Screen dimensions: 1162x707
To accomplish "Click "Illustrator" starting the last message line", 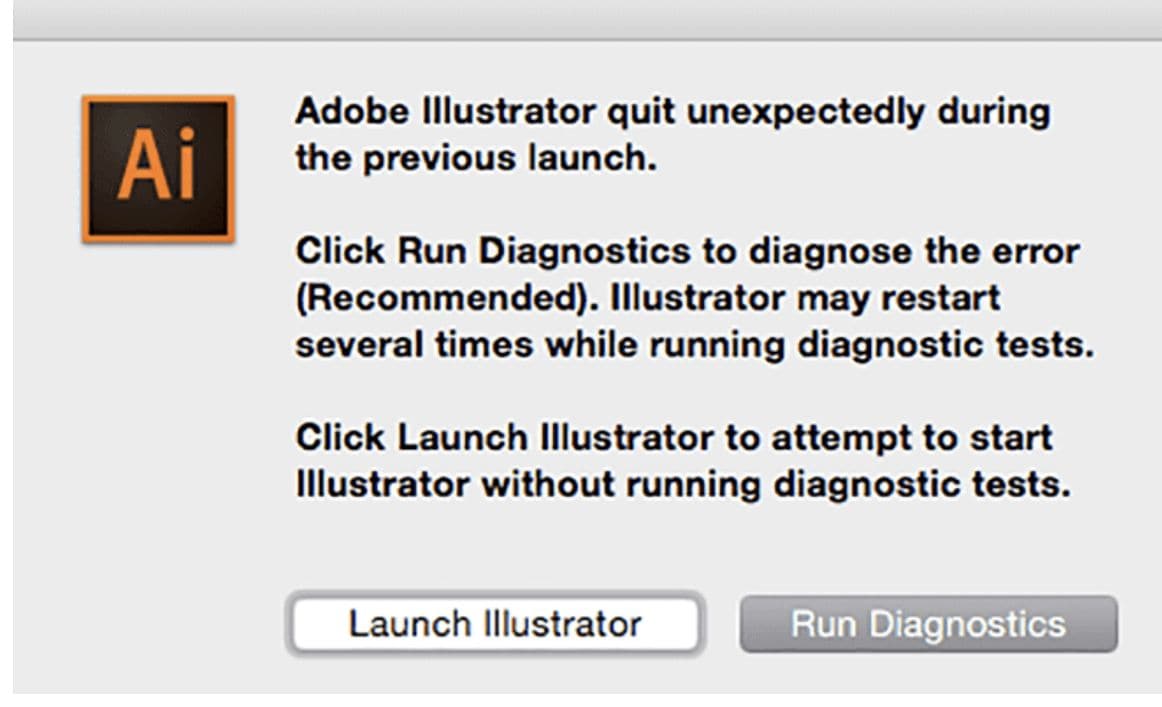I will [381, 484].
